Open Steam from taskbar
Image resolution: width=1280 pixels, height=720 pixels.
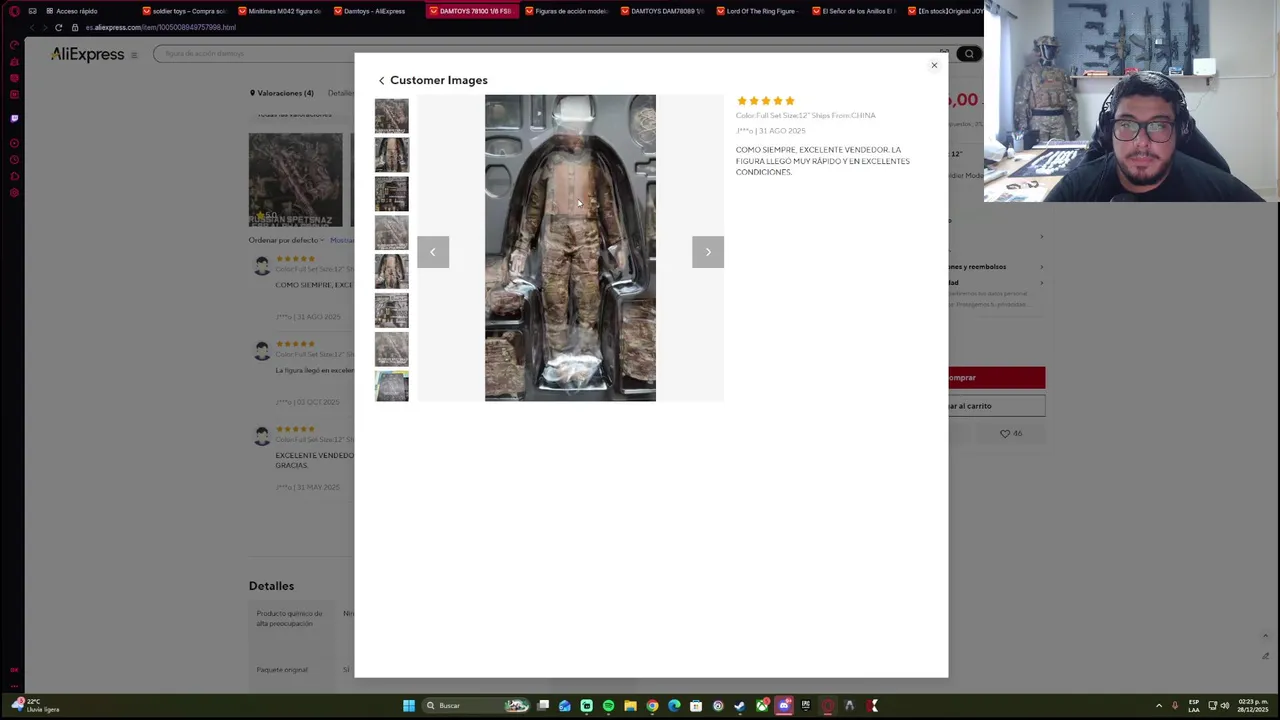[x=739, y=706]
